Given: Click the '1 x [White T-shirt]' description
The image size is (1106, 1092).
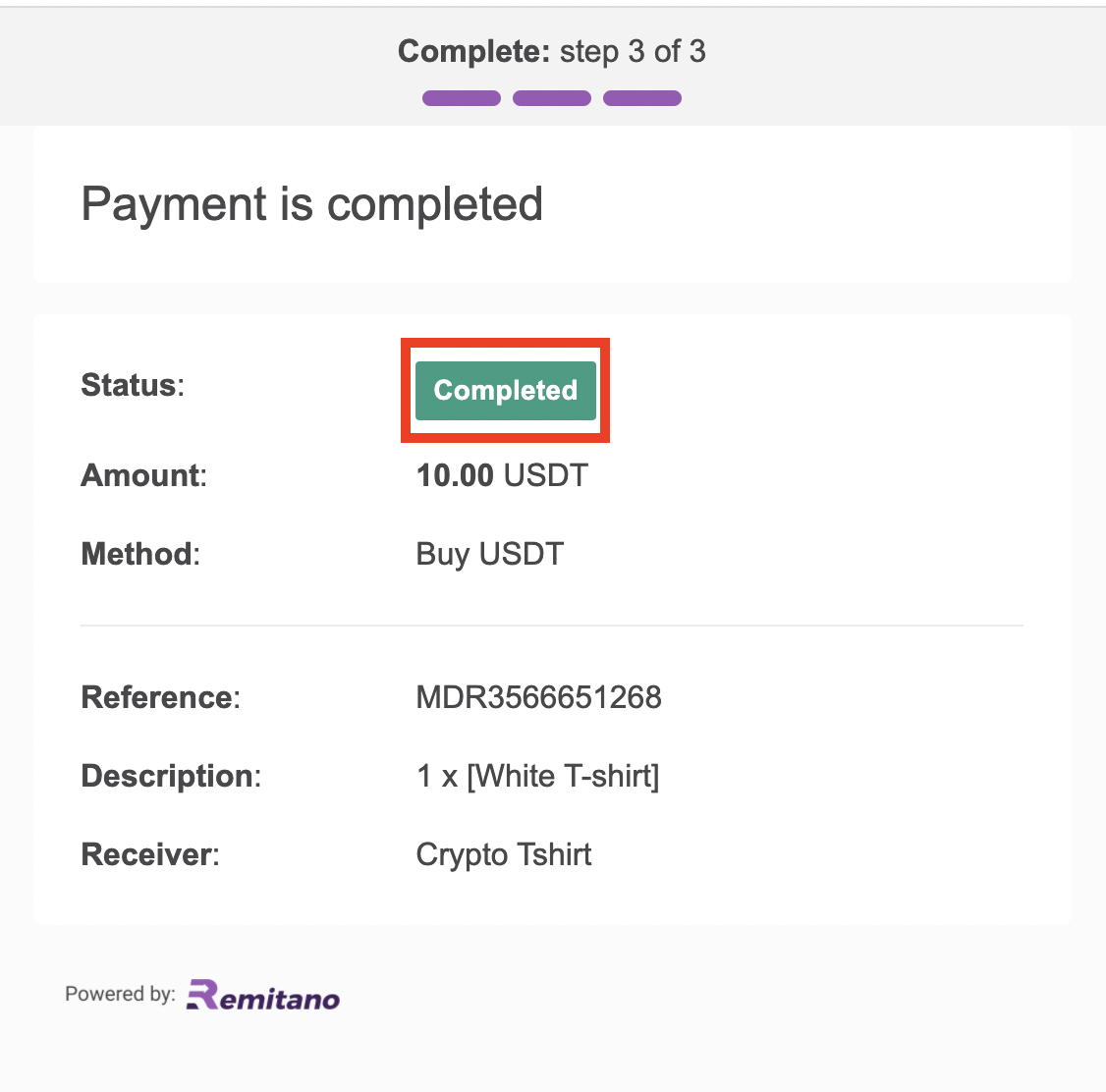Looking at the screenshot, I should 537,776.
